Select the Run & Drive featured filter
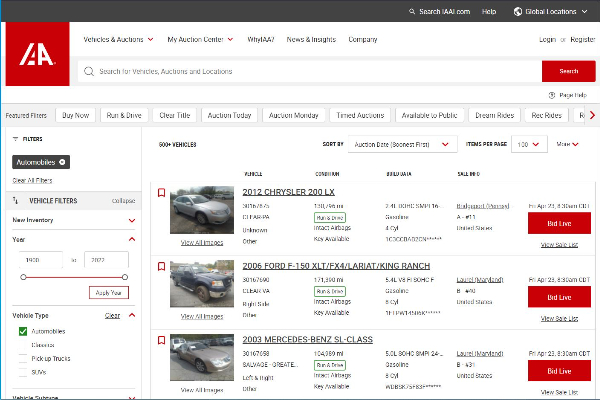This screenshot has width=600, height=400. (124, 115)
